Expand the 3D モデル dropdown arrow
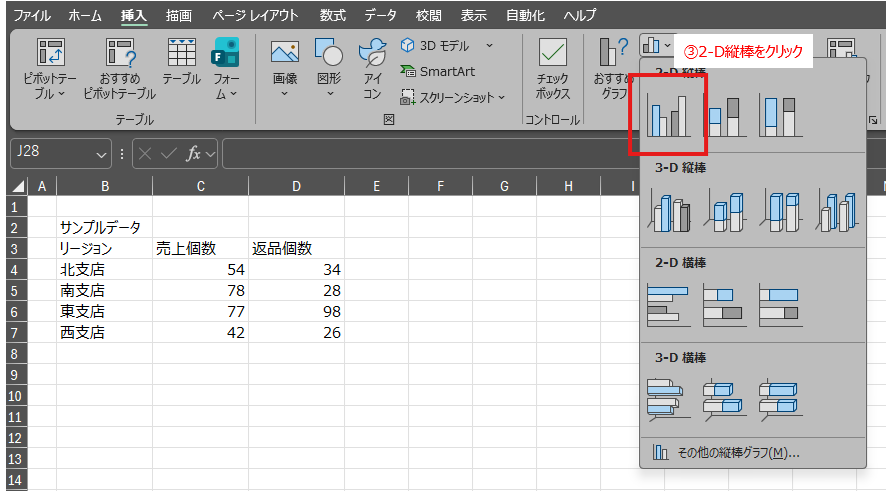 click(x=489, y=45)
